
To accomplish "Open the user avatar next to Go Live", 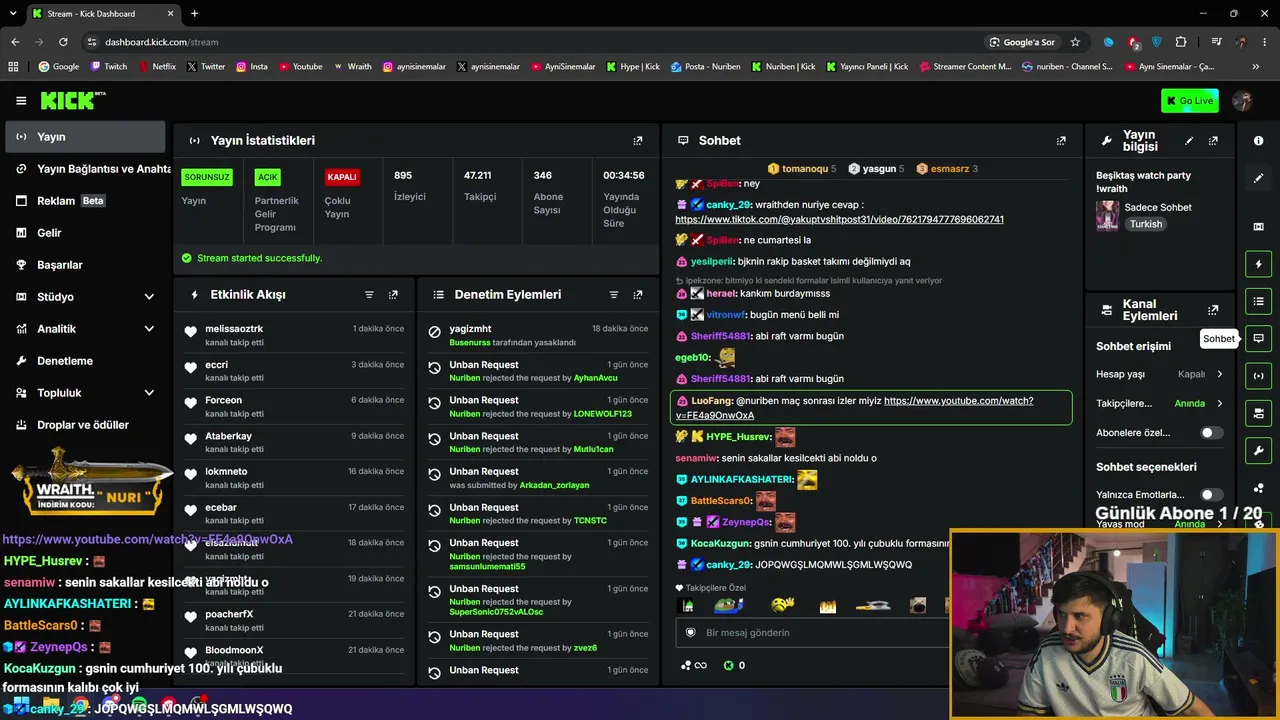I will pyautogui.click(x=1243, y=100).
